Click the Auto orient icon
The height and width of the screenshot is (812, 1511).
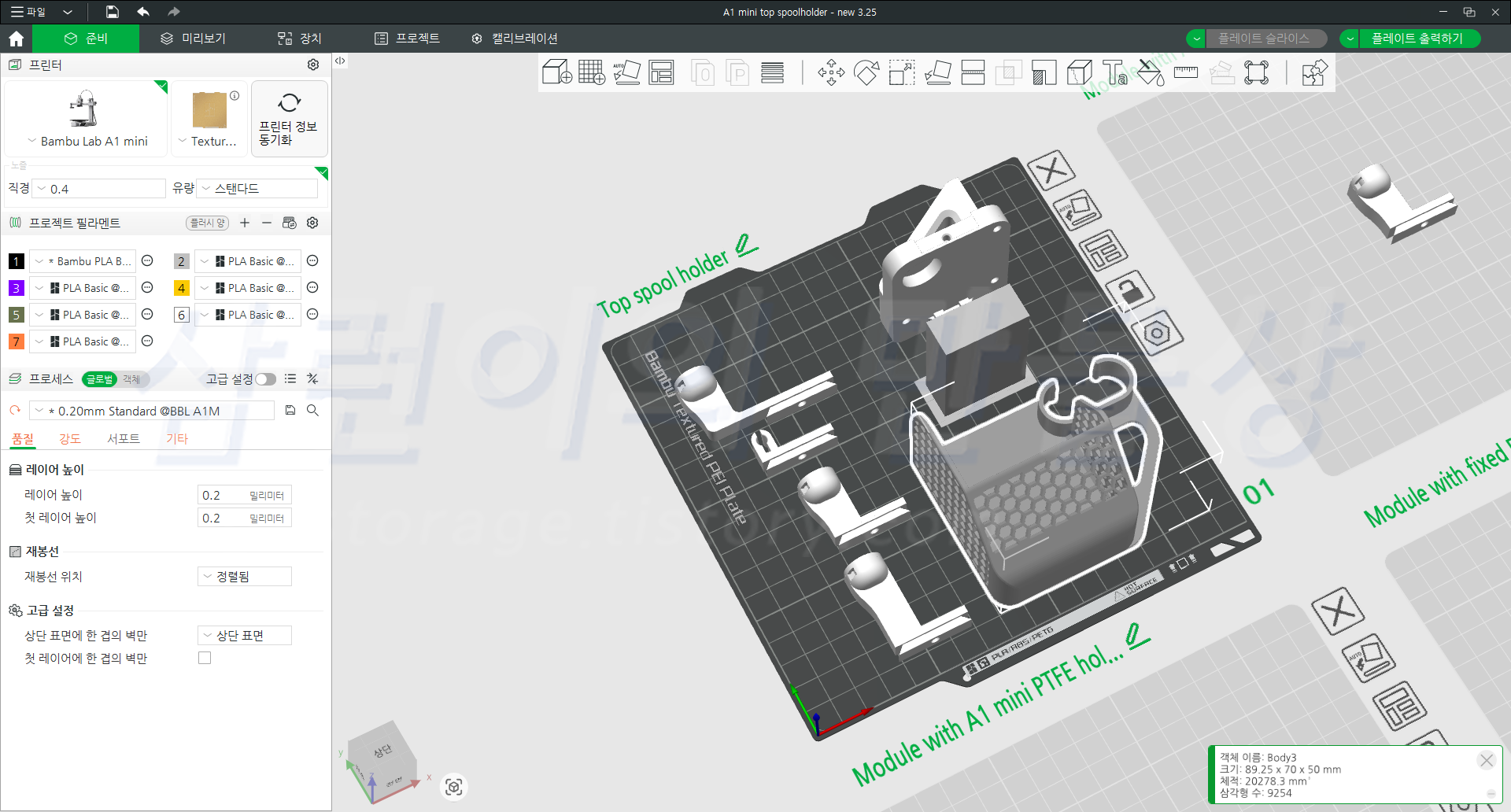[x=626, y=73]
